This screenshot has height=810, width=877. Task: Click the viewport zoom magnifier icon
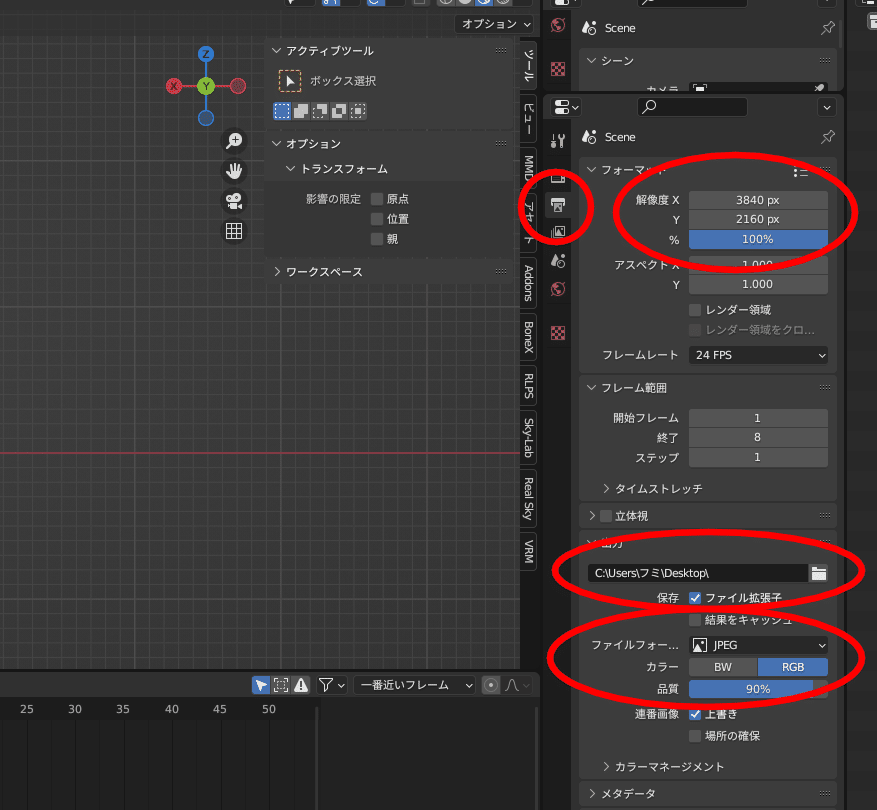coord(234,140)
